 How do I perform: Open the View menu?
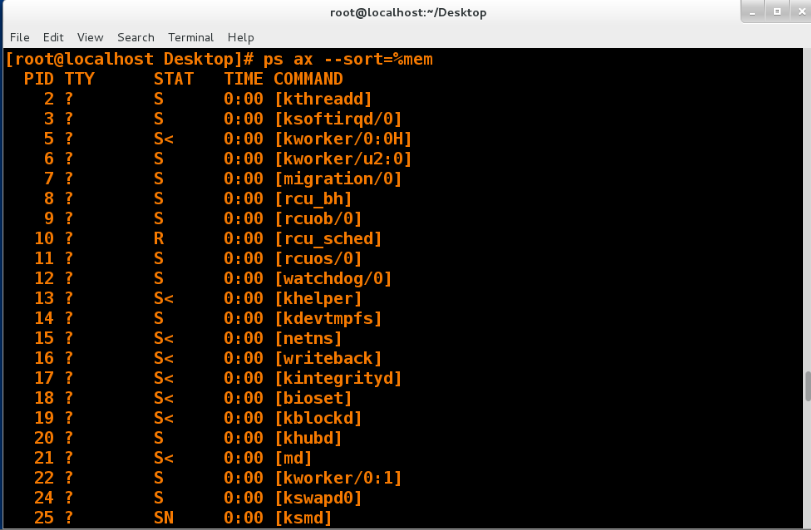pos(90,37)
